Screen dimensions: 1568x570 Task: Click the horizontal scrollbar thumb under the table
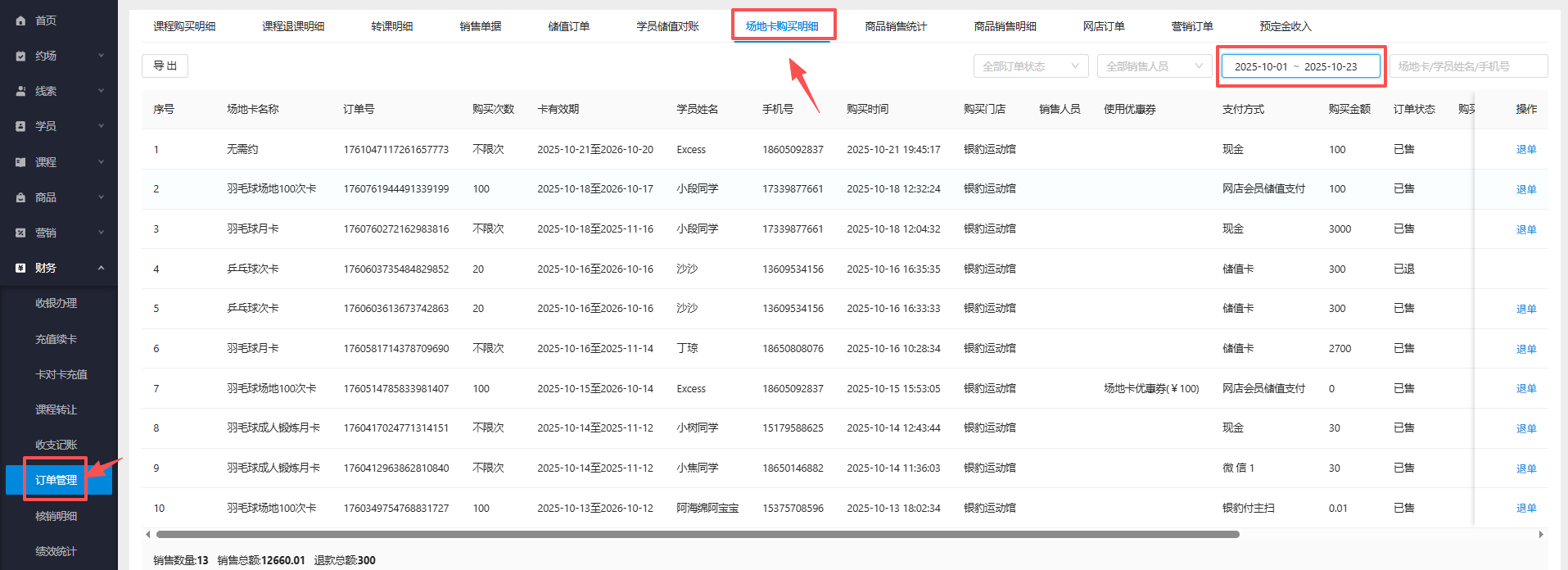click(698, 535)
